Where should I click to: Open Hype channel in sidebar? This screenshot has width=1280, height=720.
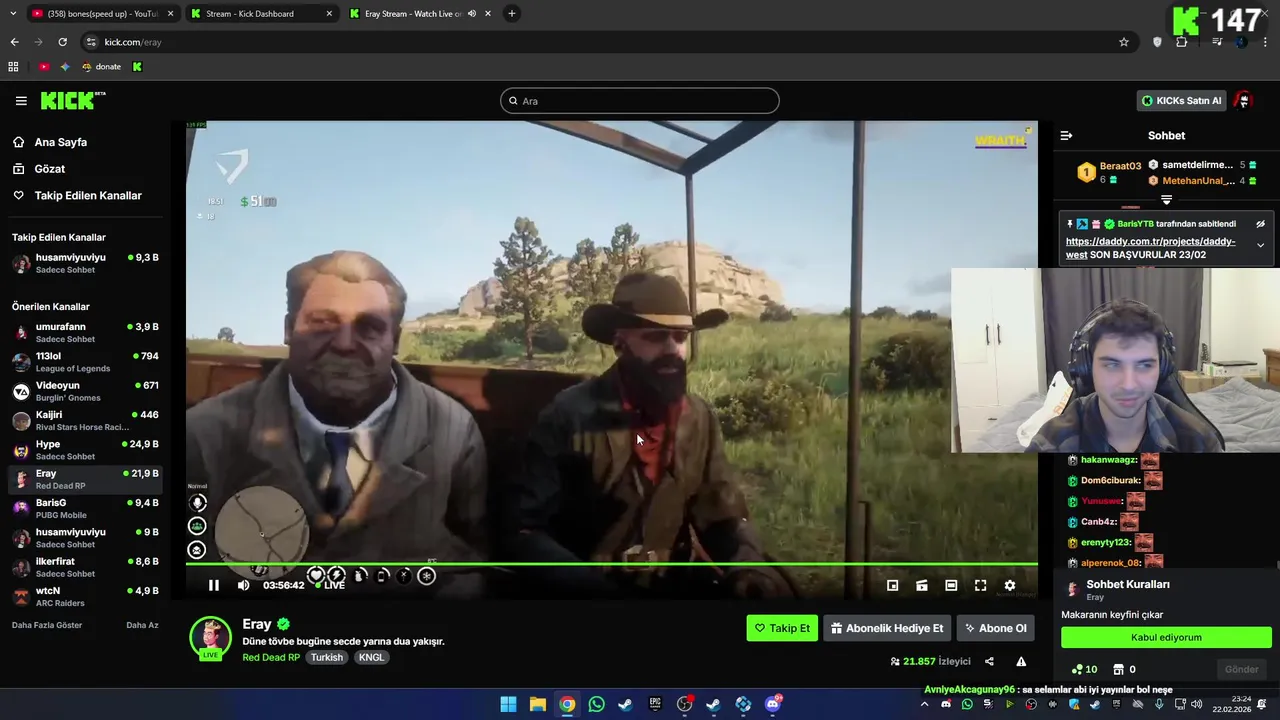(85, 450)
